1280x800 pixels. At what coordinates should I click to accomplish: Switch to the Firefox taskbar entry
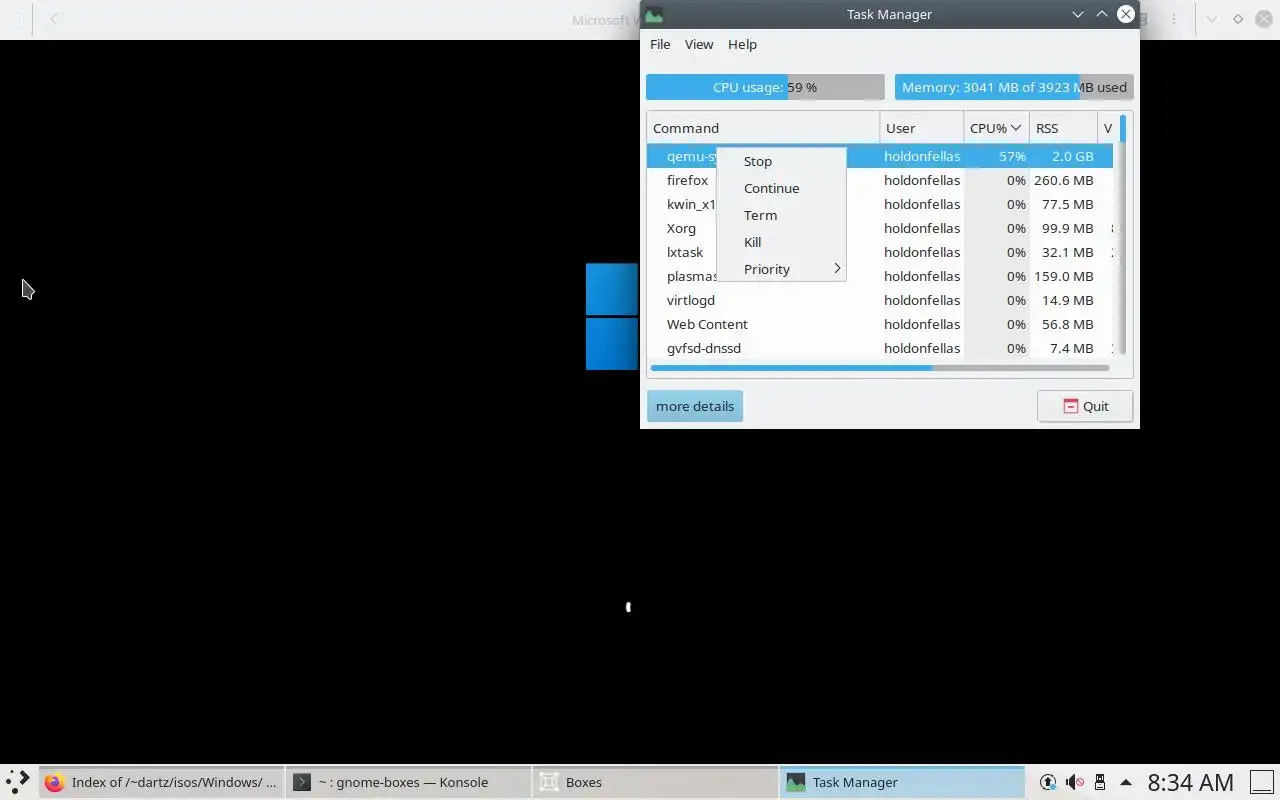coord(162,782)
